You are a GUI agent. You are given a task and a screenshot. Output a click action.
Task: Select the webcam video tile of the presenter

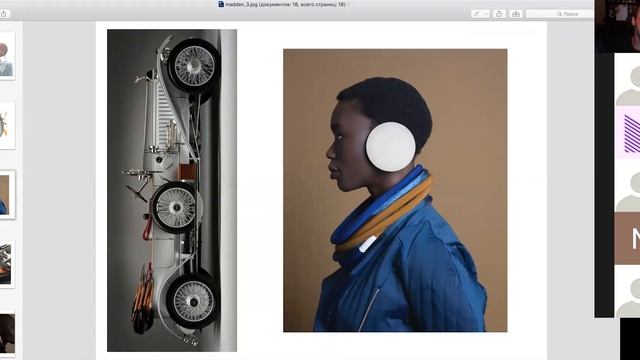click(x=617, y=26)
